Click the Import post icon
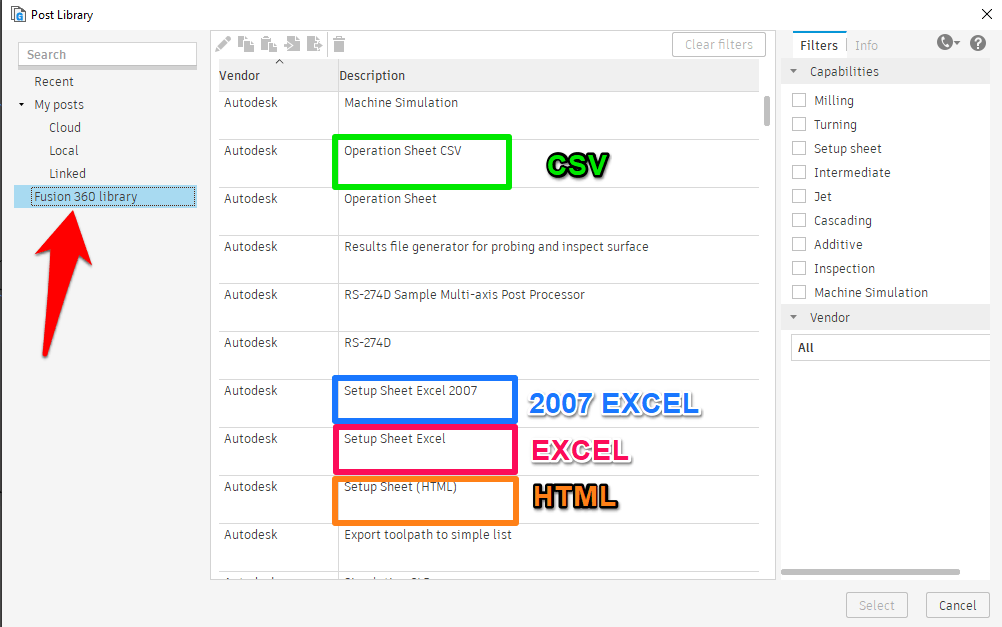1002x627 pixels. point(292,43)
